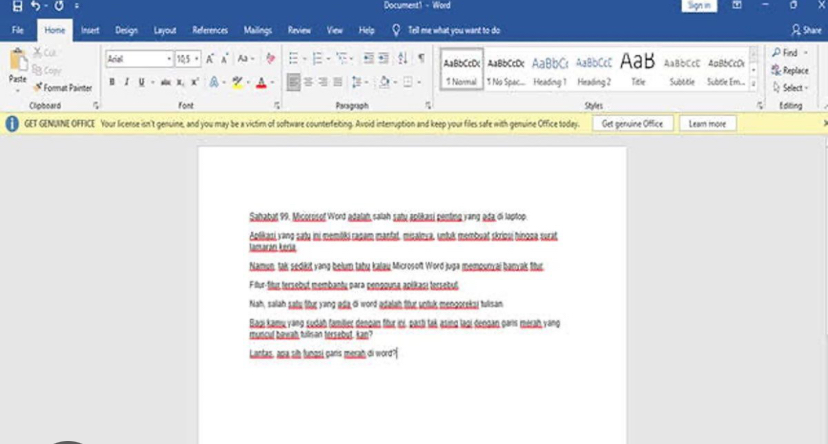Toggle Bold formatting
This screenshot has width=828, height=444.
click(112, 82)
